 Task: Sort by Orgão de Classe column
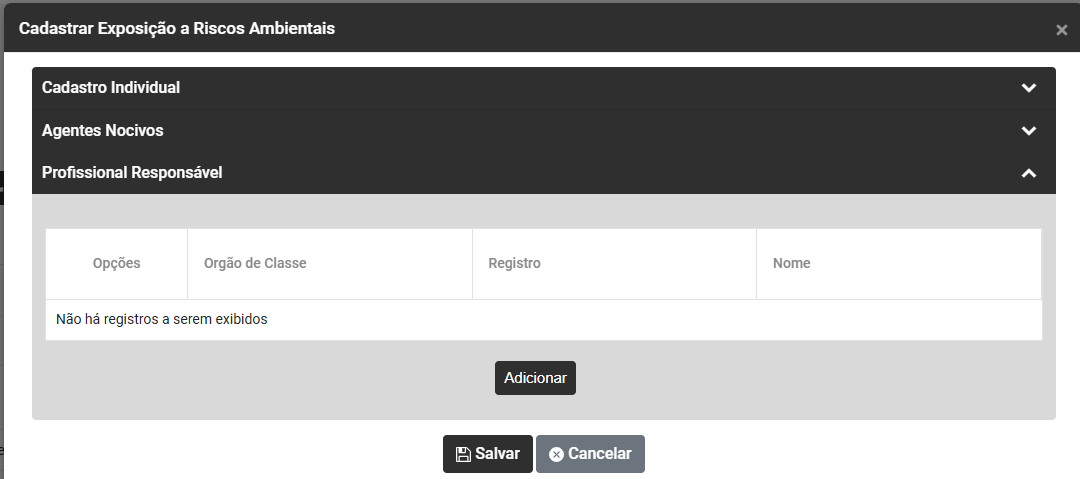point(255,264)
